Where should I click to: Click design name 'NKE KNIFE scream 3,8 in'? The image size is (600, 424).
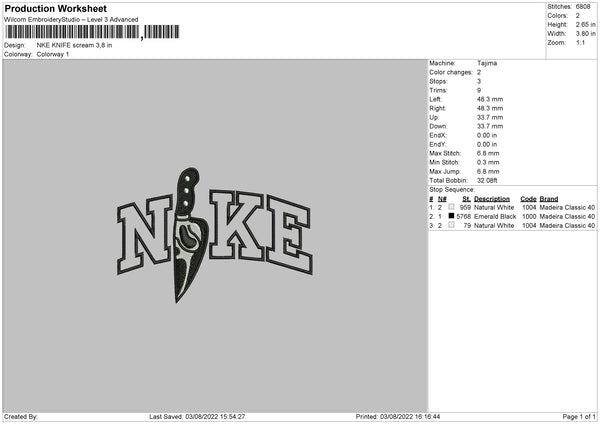pyautogui.click(x=74, y=45)
